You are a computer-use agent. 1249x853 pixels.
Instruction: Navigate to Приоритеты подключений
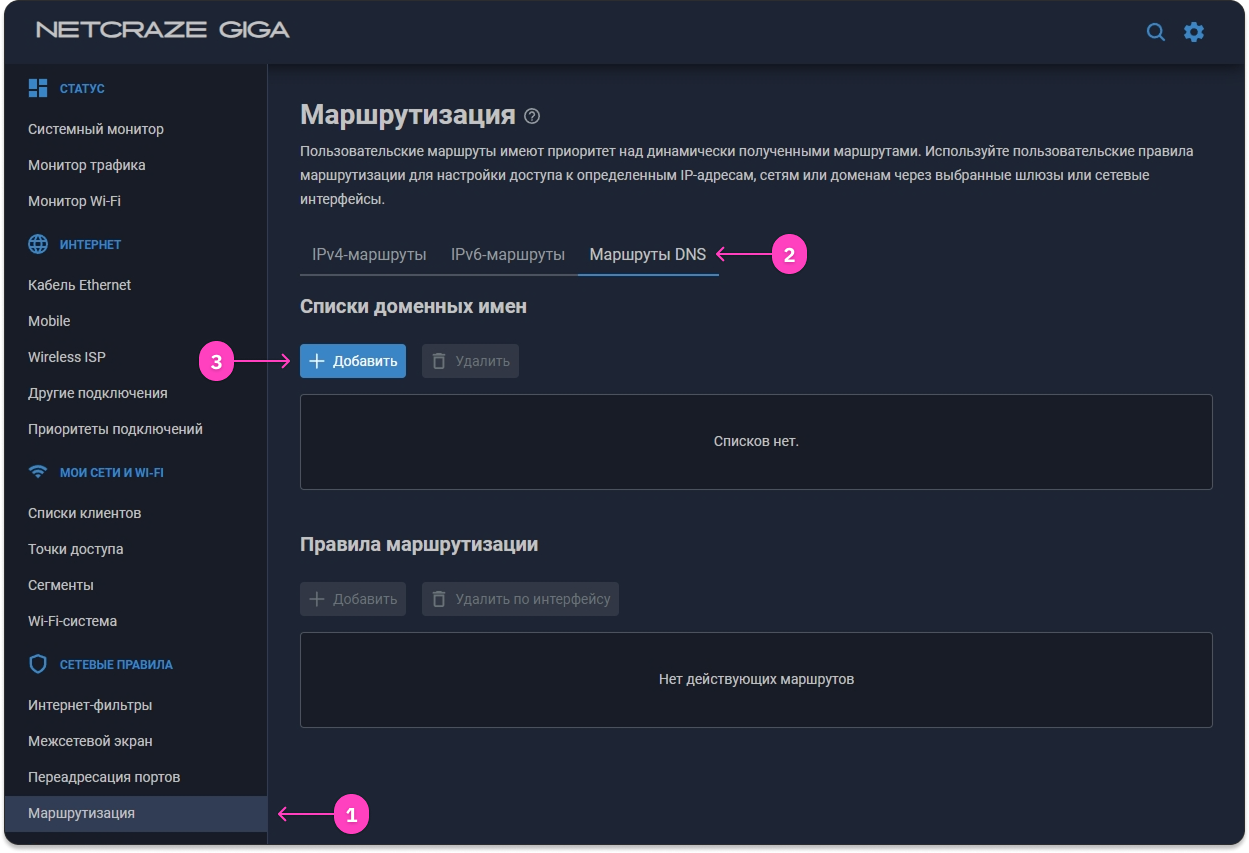point(115,429)
